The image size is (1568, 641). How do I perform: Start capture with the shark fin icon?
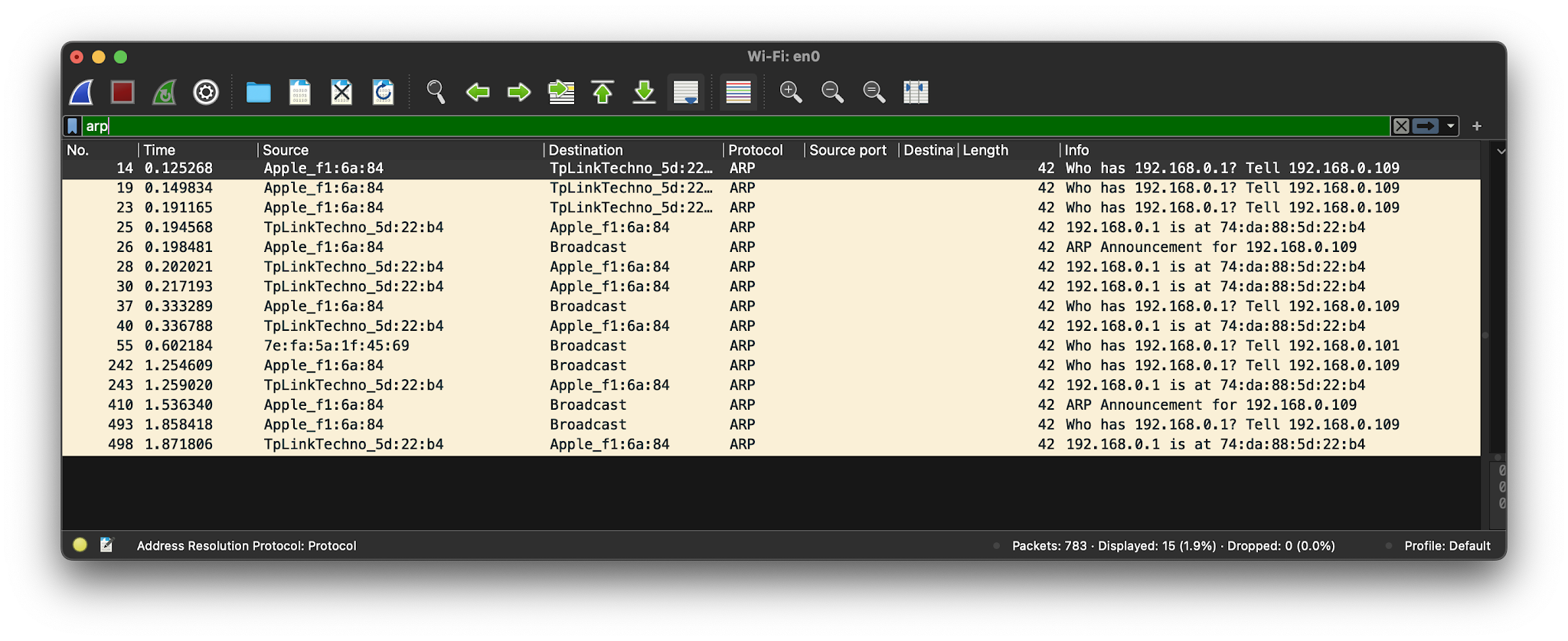(82, 93)
